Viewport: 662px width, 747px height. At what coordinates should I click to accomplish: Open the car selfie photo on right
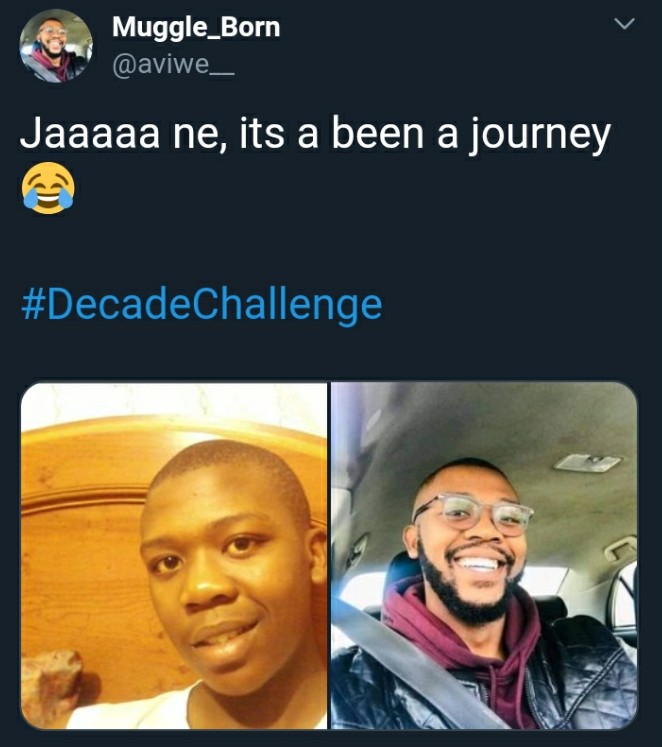pyautogui.click(x=484, y=555)
